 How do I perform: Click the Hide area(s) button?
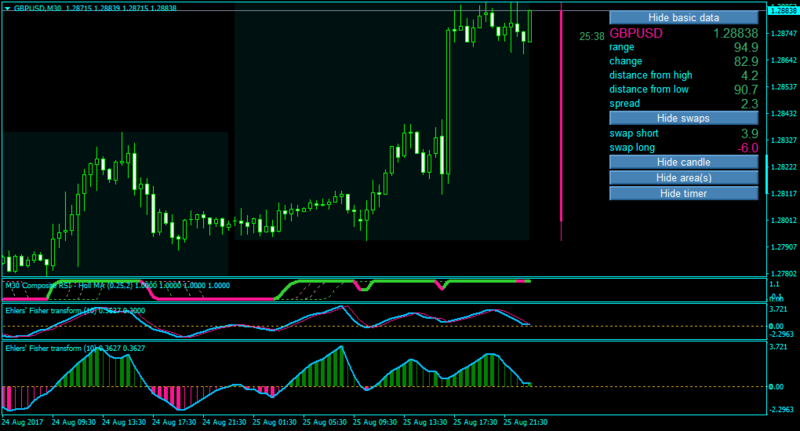point(683,178)
